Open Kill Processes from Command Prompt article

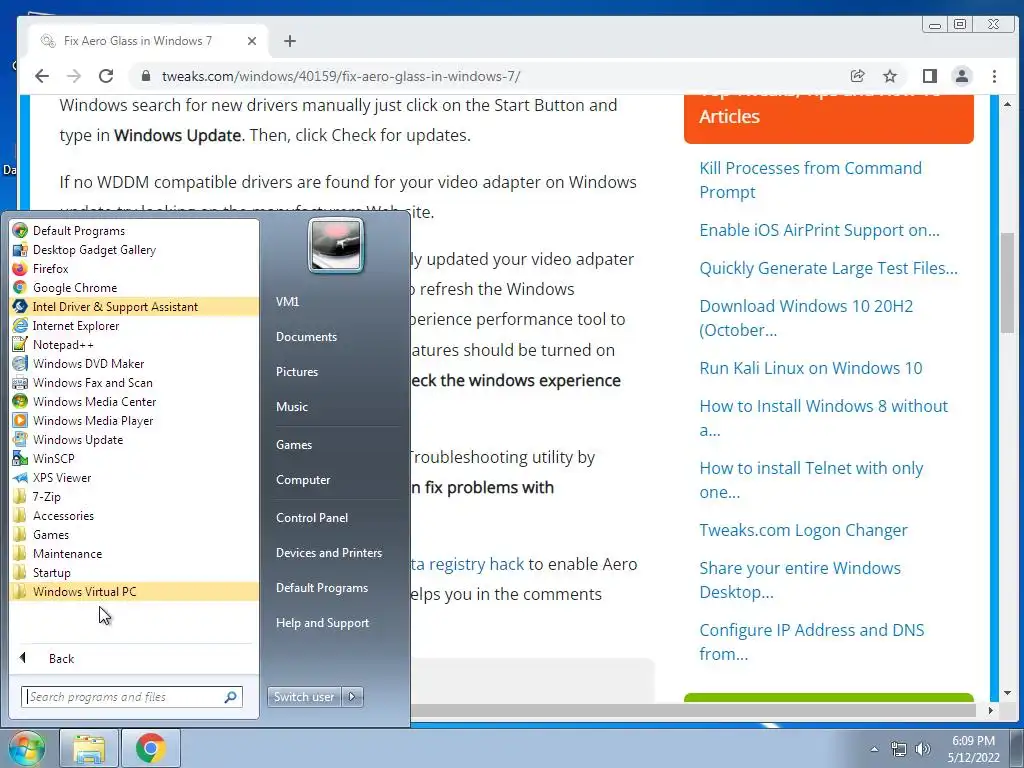click(x=810, y=180)
